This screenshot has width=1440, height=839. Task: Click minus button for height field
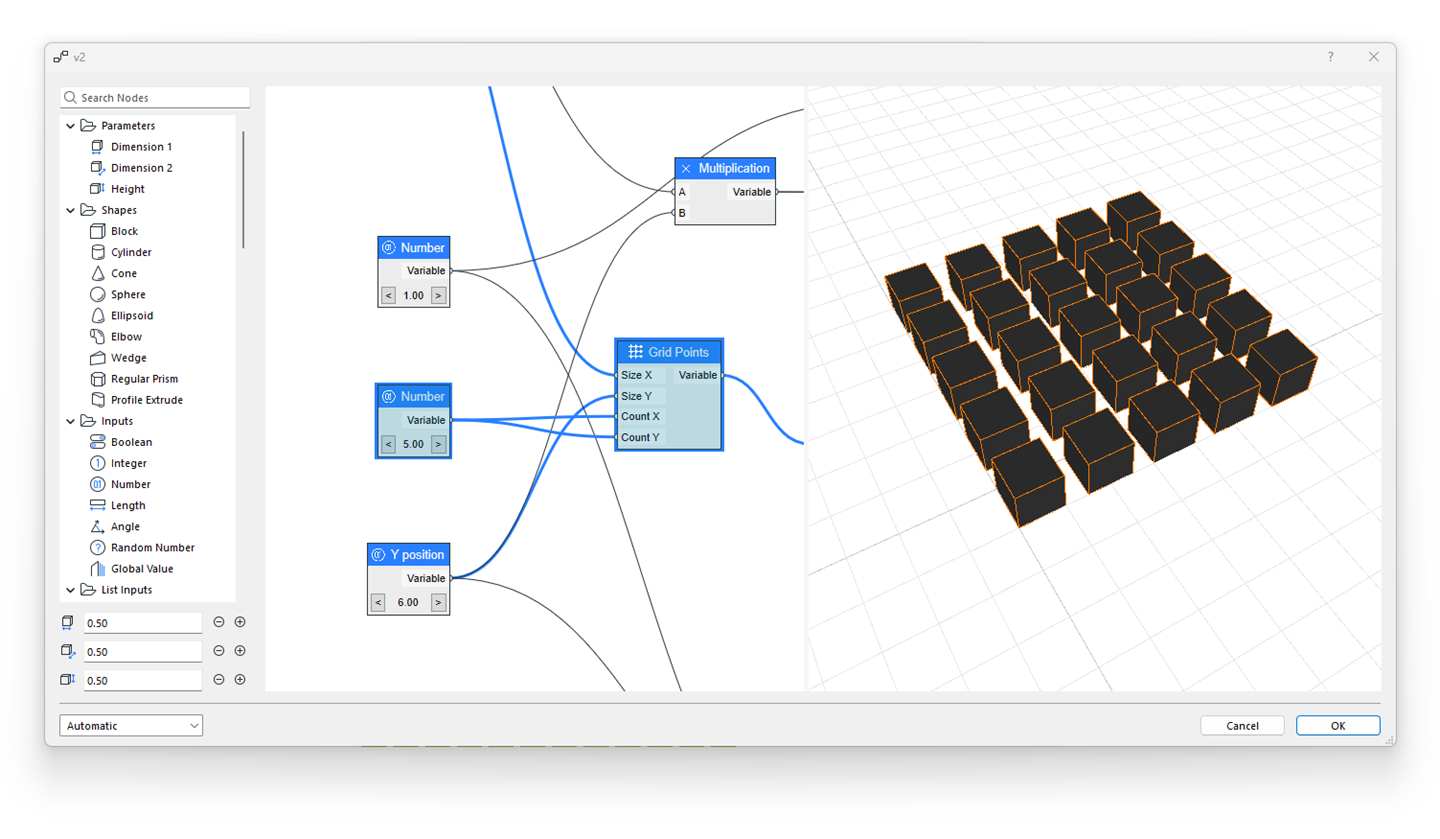(x=219, y=680)
